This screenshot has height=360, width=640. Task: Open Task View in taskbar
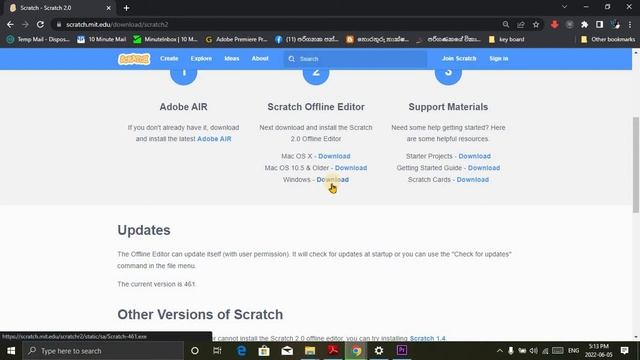[x=217, y=351]
